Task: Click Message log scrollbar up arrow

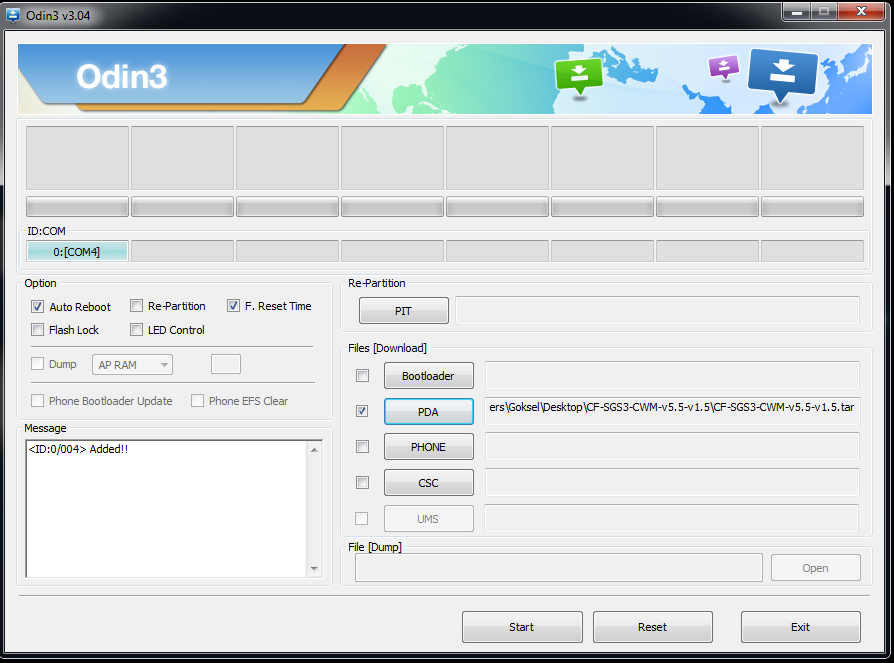Action: pos(314,450)
